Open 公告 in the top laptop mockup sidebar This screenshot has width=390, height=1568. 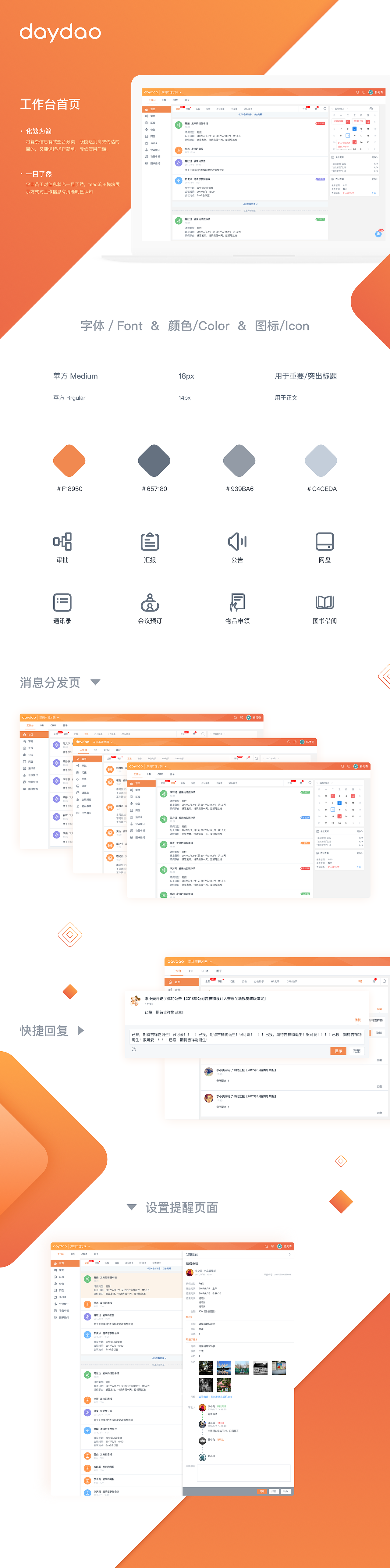point(156,130)
